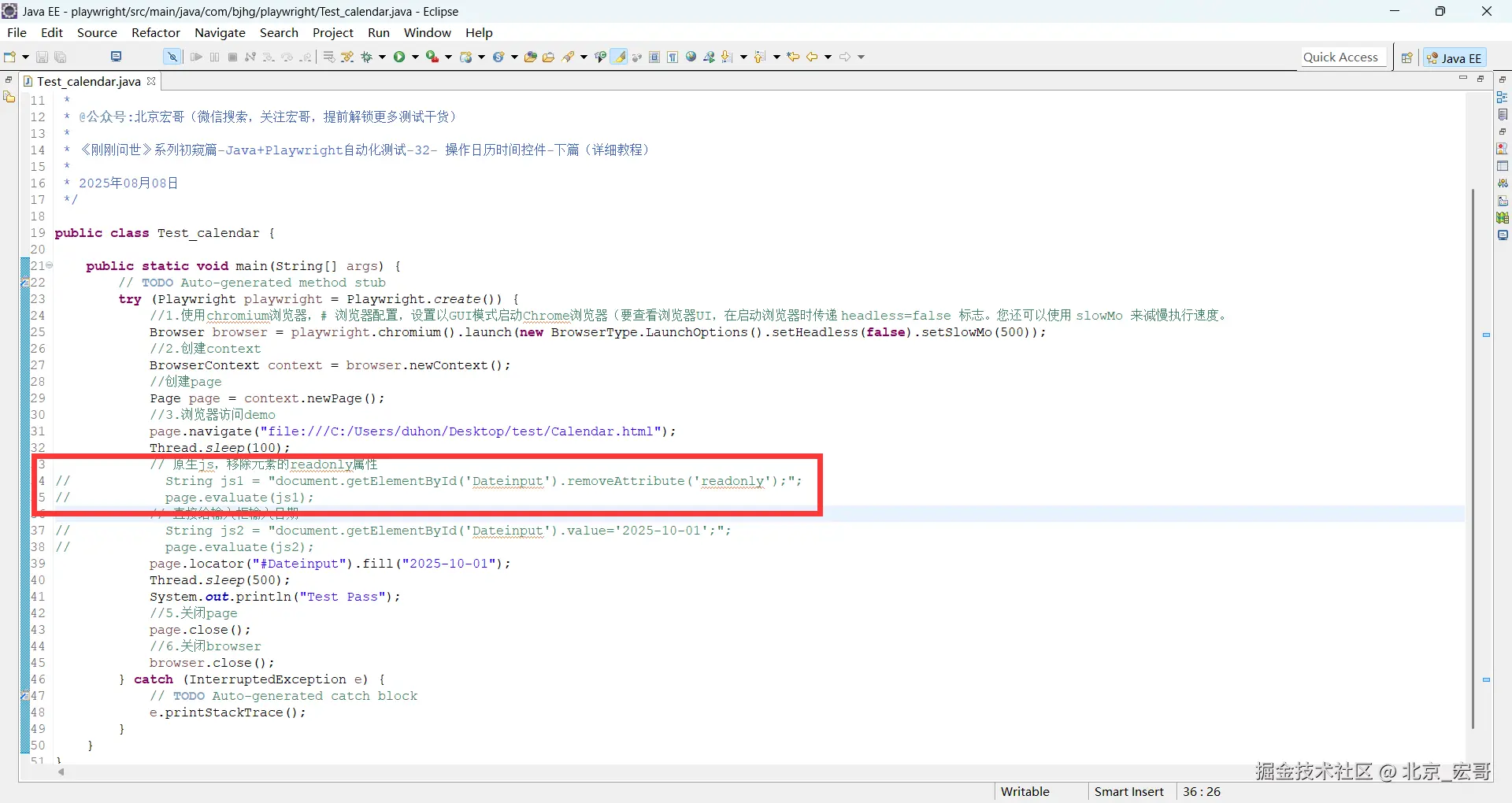Collapse the main method fold marker
This screenshot has width=1512, height=803.
click(50, 265)
